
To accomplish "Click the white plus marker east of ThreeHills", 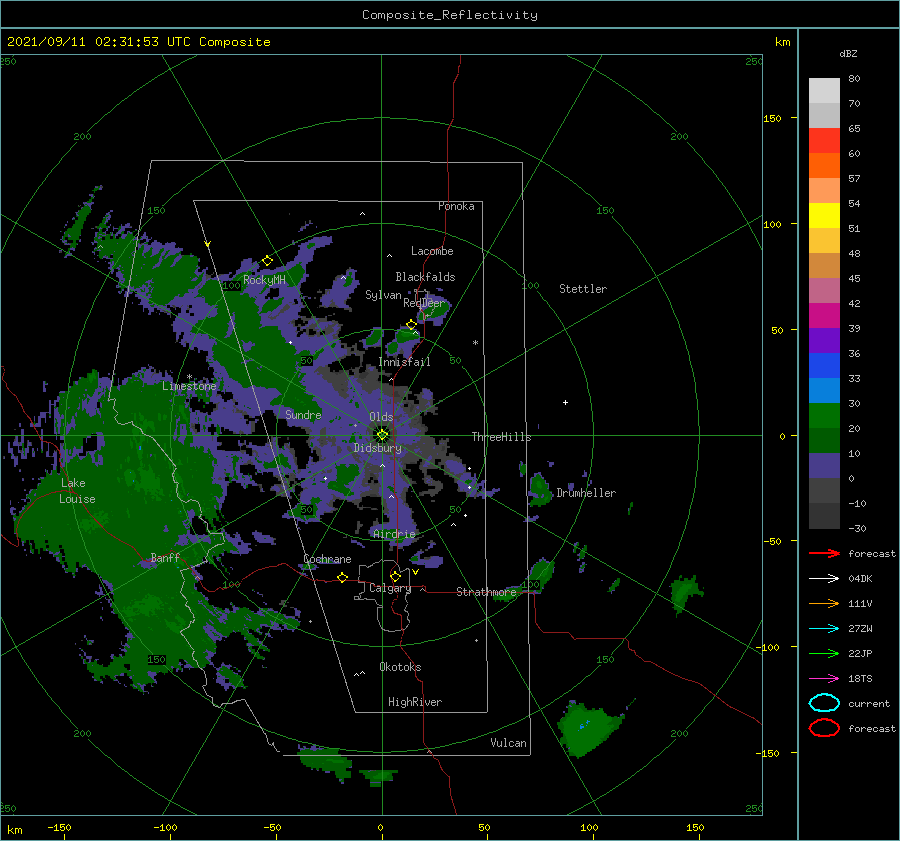I will coord(565,402).
